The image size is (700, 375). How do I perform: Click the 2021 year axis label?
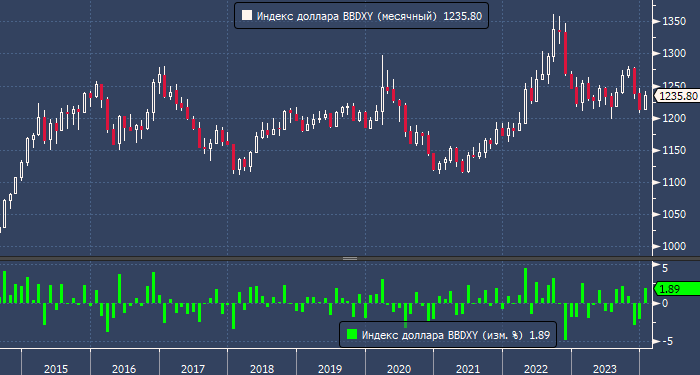click(467, 369)
